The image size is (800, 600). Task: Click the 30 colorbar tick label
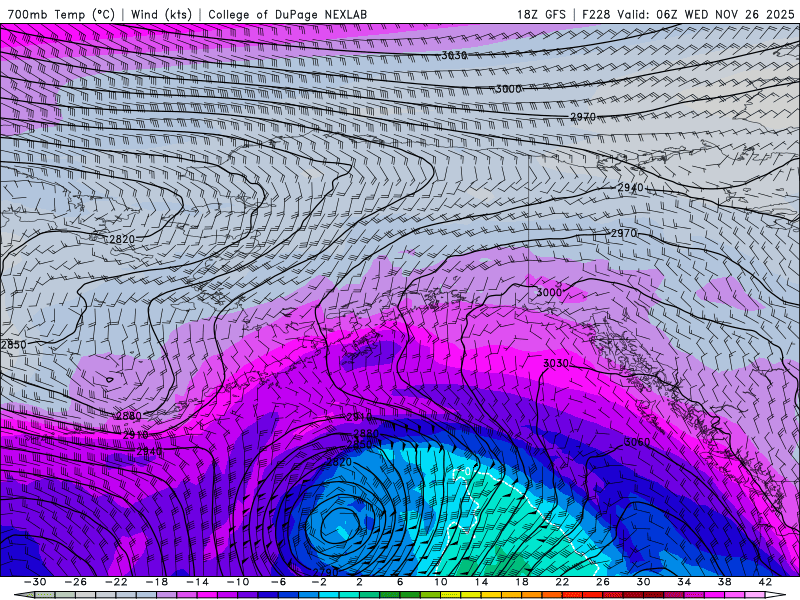click(x=643, y=582)
